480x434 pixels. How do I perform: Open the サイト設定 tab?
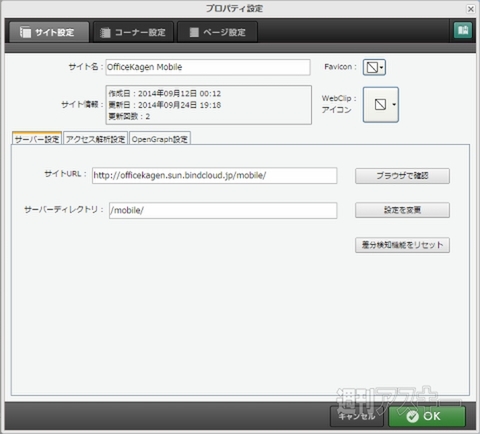pos(49,32)
